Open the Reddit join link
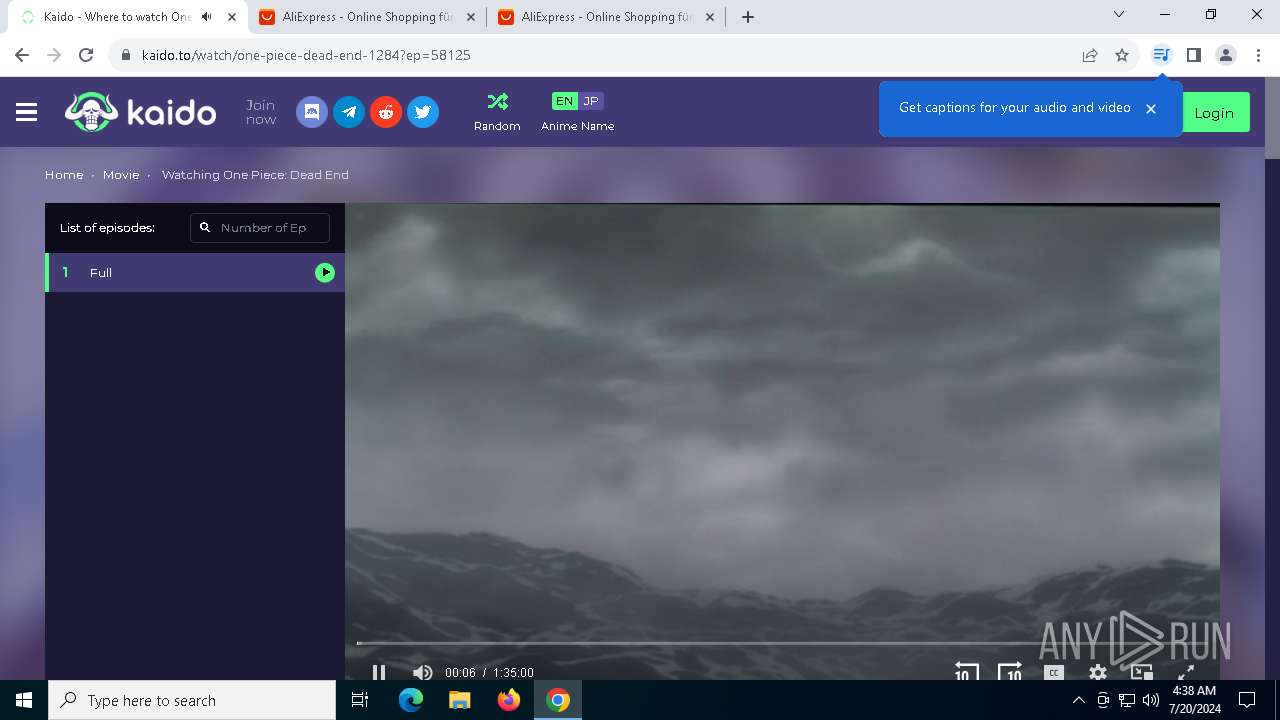 point(386,112)
